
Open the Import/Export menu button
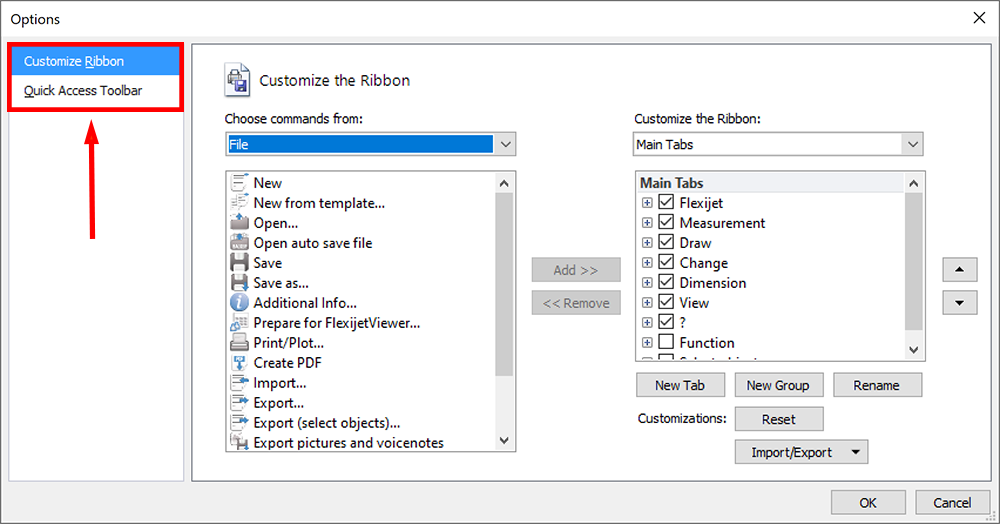click(x=801, y=452)
